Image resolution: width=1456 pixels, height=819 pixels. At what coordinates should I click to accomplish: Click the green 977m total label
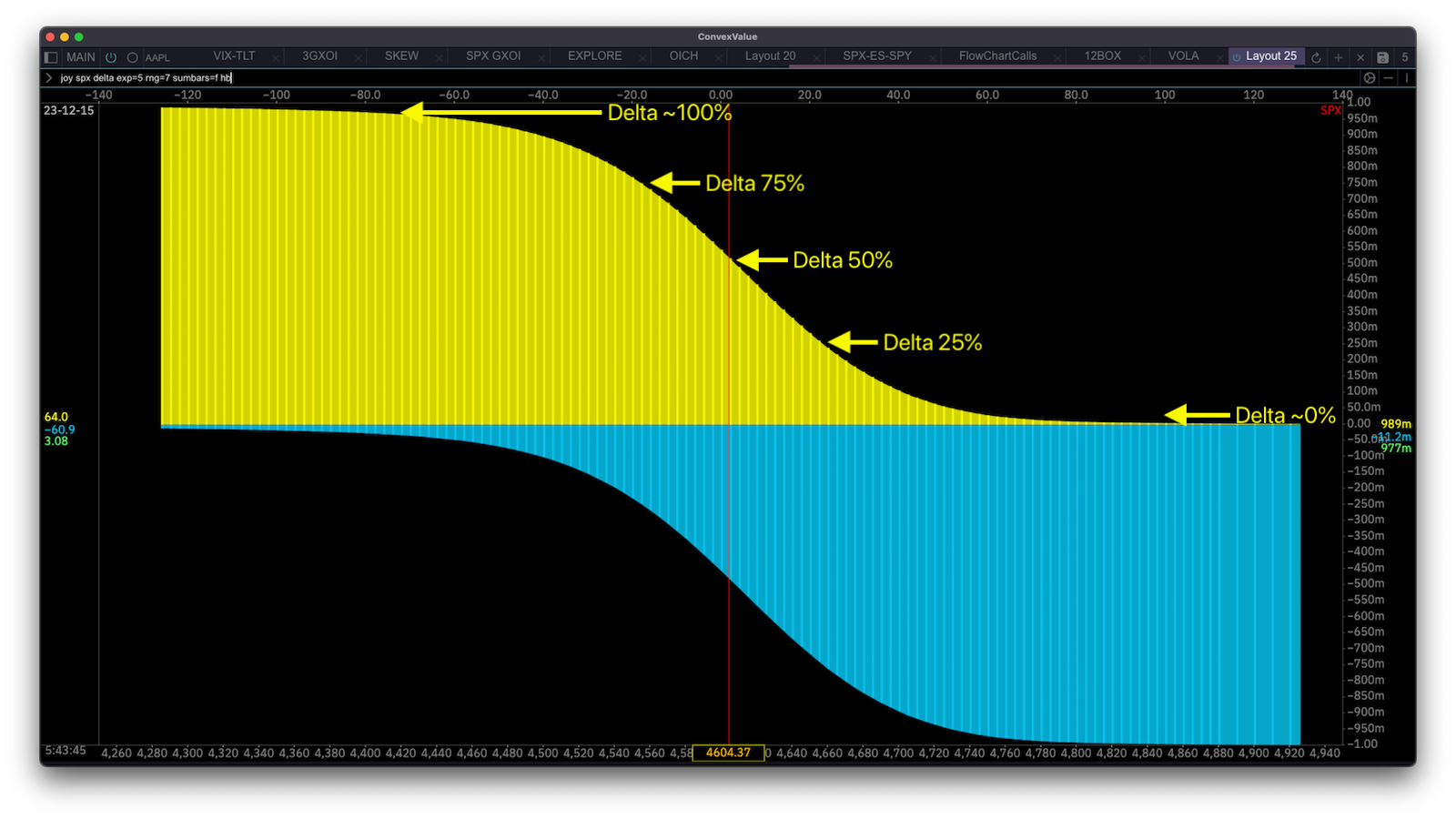(x=1396, y=448)
